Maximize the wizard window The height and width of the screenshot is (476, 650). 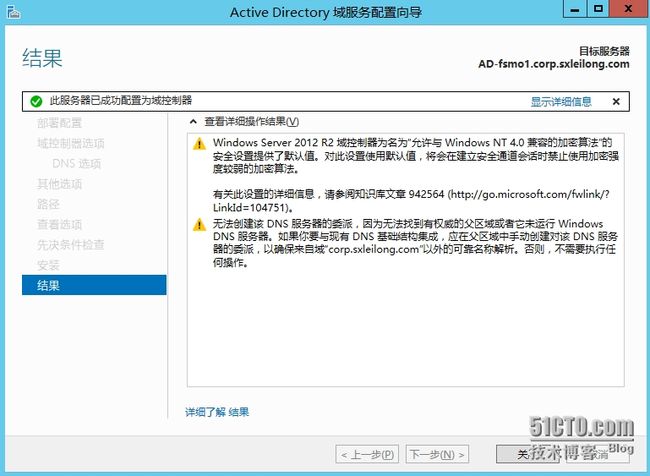(598, 9)
